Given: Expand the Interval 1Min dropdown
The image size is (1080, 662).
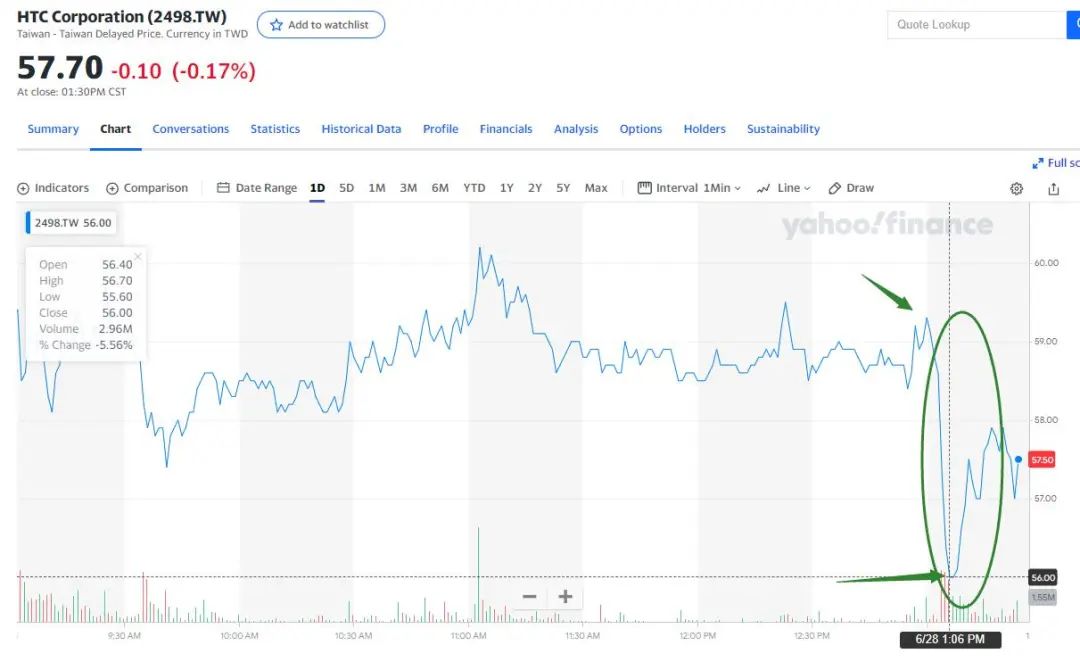Looking at the screenshot, I should [690, 188].
